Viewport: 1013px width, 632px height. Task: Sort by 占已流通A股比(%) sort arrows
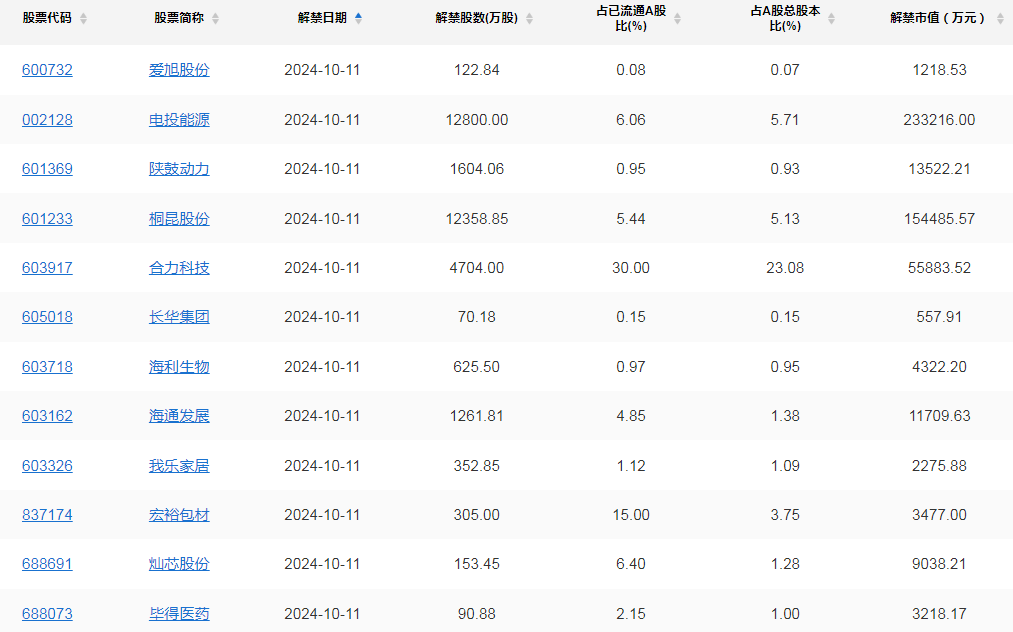(x=677, y=19)
